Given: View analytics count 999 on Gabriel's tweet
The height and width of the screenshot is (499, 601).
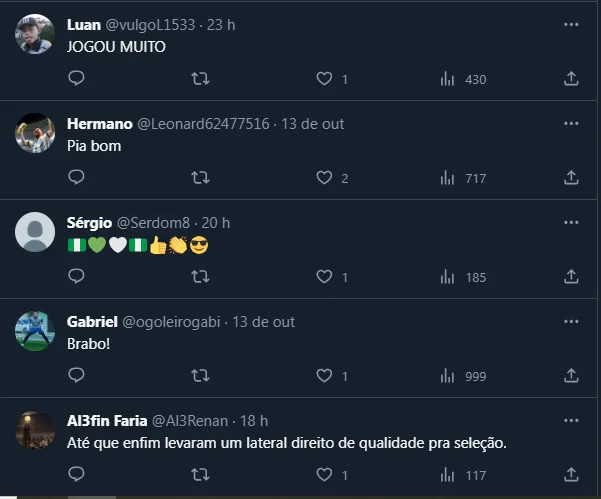Looking at the screenshot, I should [x=463, y=376].
